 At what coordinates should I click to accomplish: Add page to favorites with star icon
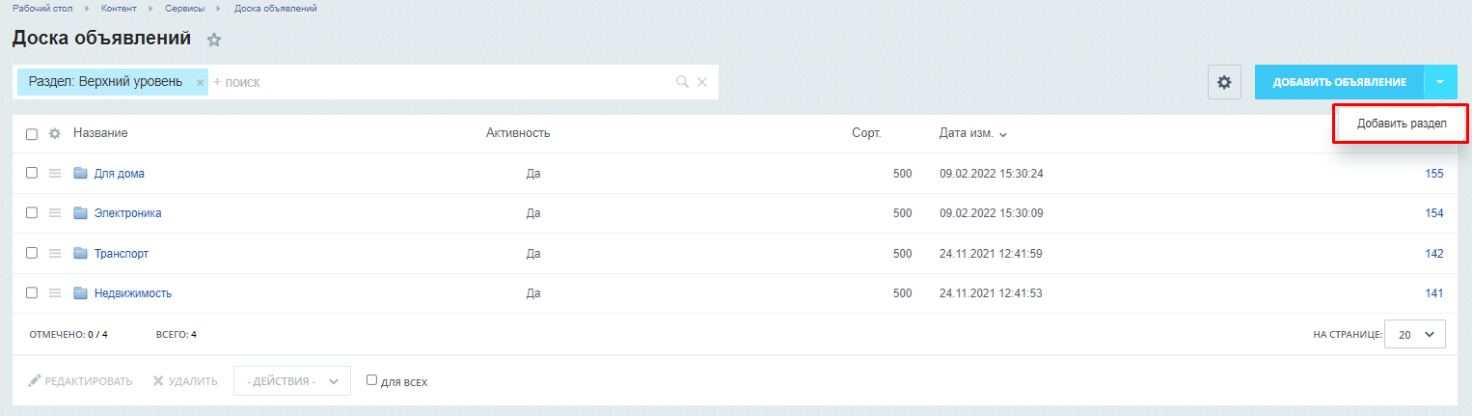pyautogui.click(x=213, y=41)
